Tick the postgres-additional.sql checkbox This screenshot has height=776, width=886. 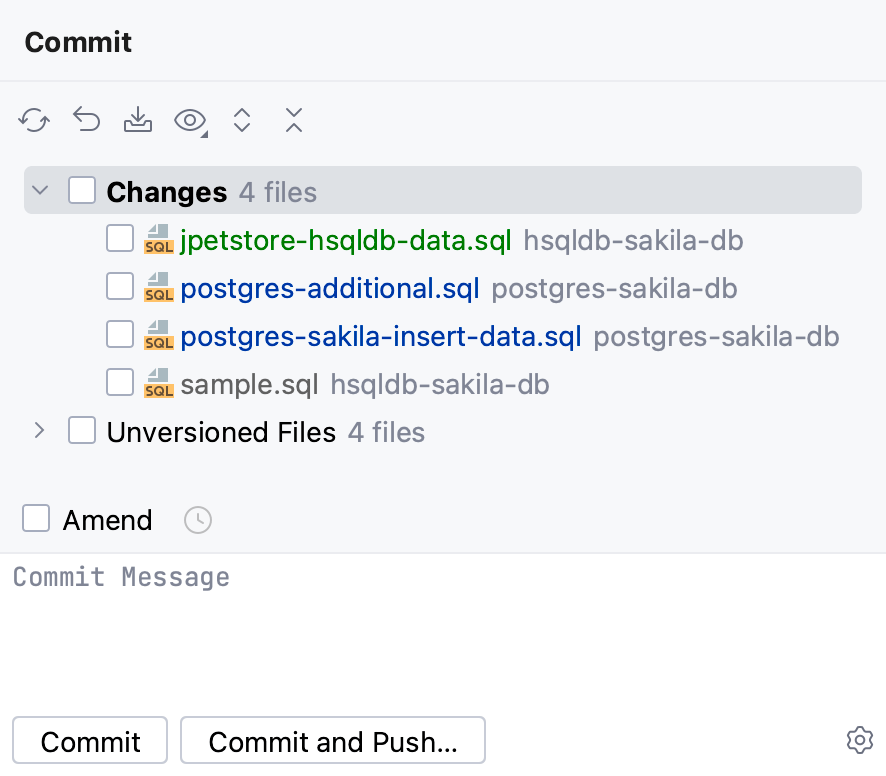120,287
